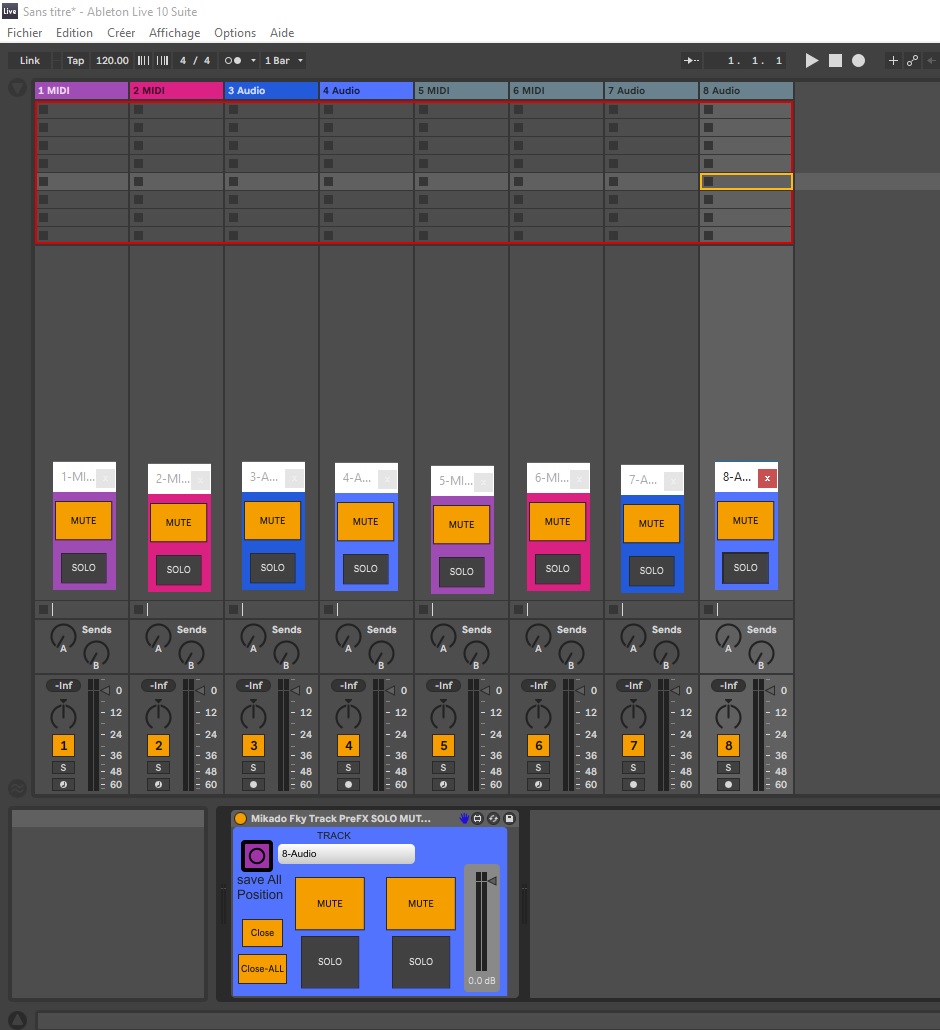Adjust the track 8 volume fader handle
The width and height of the screenshot is (940, 1030).
769,690
